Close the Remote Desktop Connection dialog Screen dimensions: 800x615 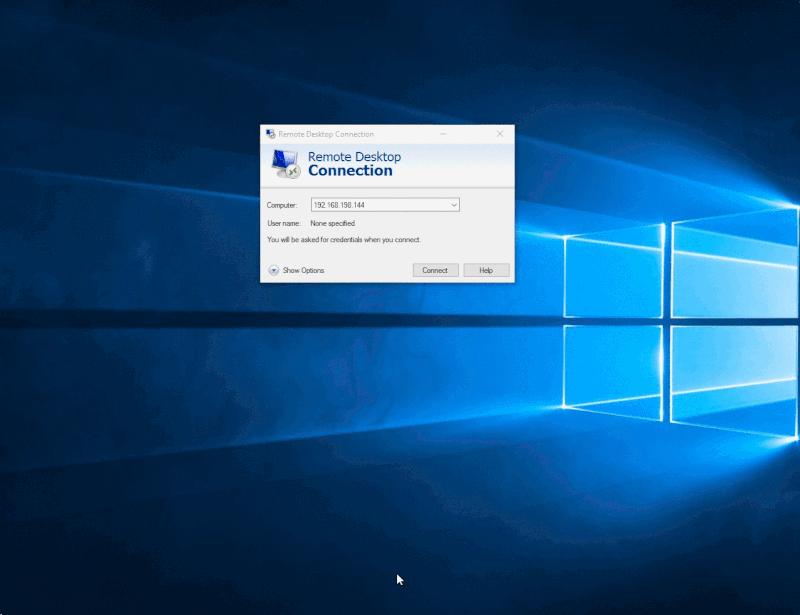point(499,133)
